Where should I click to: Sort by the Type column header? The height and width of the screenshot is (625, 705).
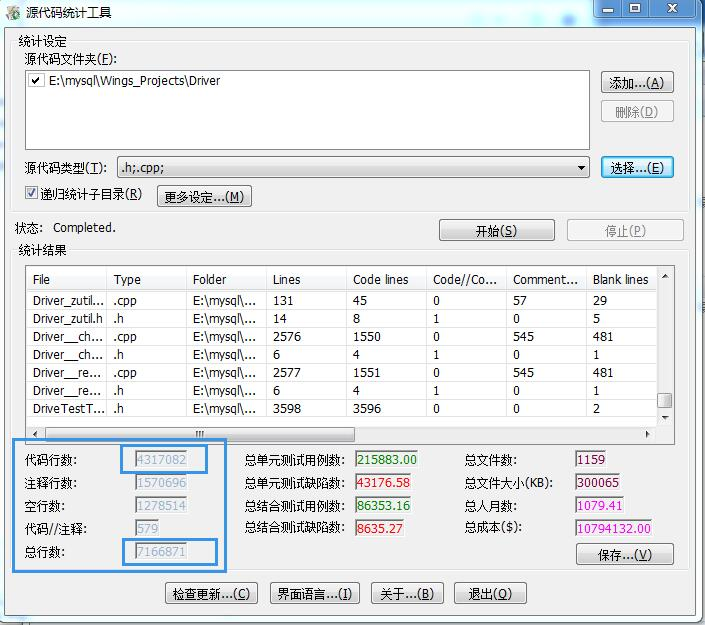pos(147,280)
